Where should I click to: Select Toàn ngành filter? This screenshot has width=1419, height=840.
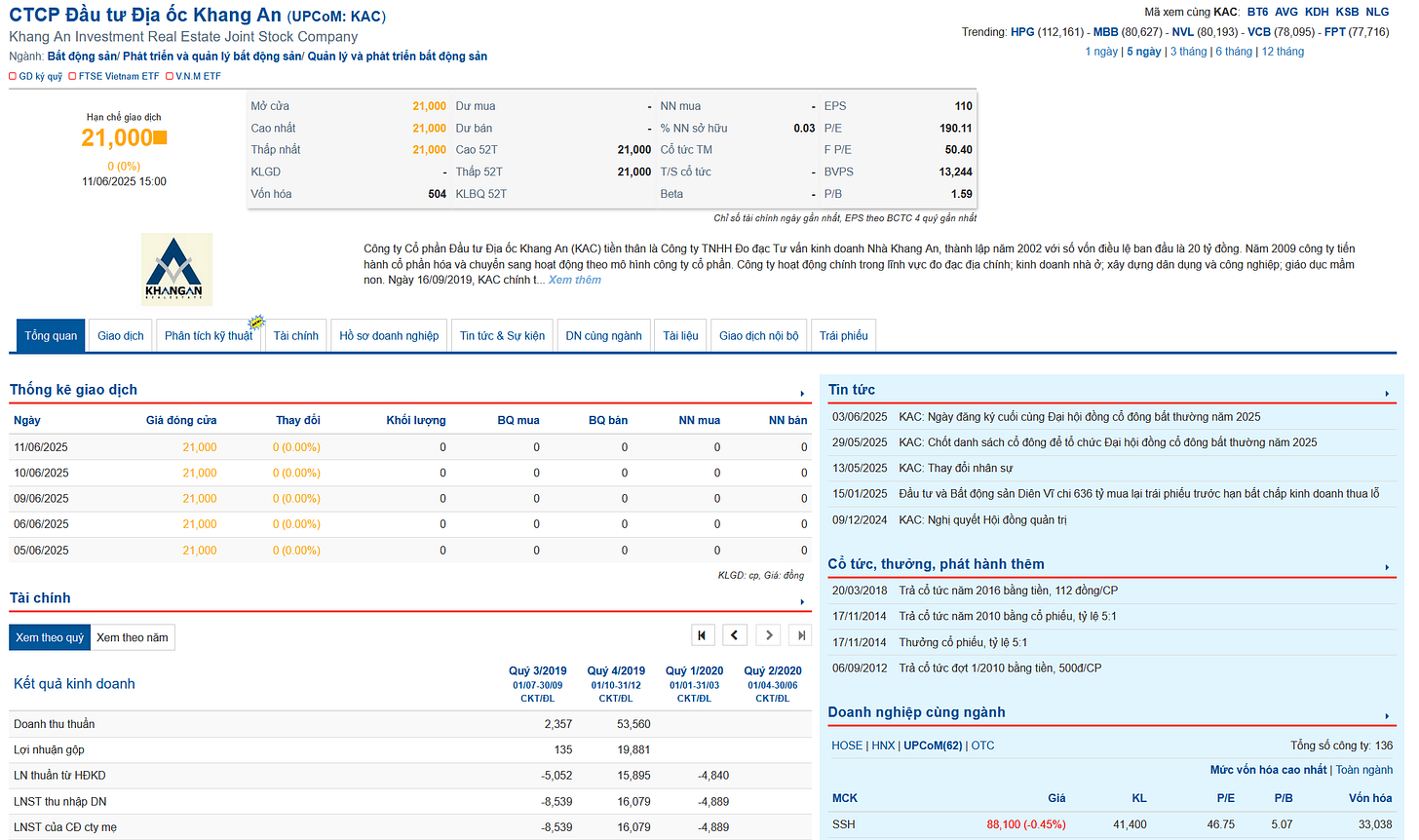(x=1364, y=770)
